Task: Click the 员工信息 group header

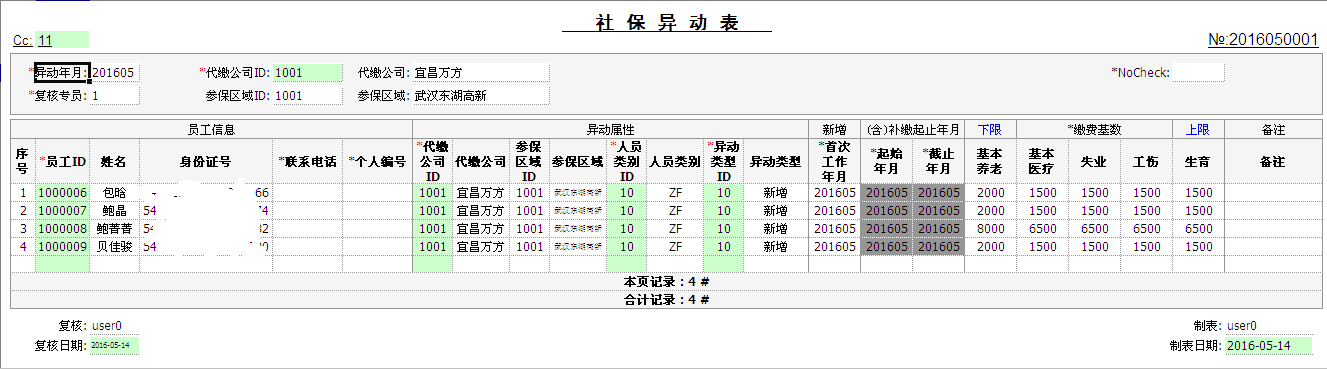Action: pyautogui.click(x=211, y=129)
